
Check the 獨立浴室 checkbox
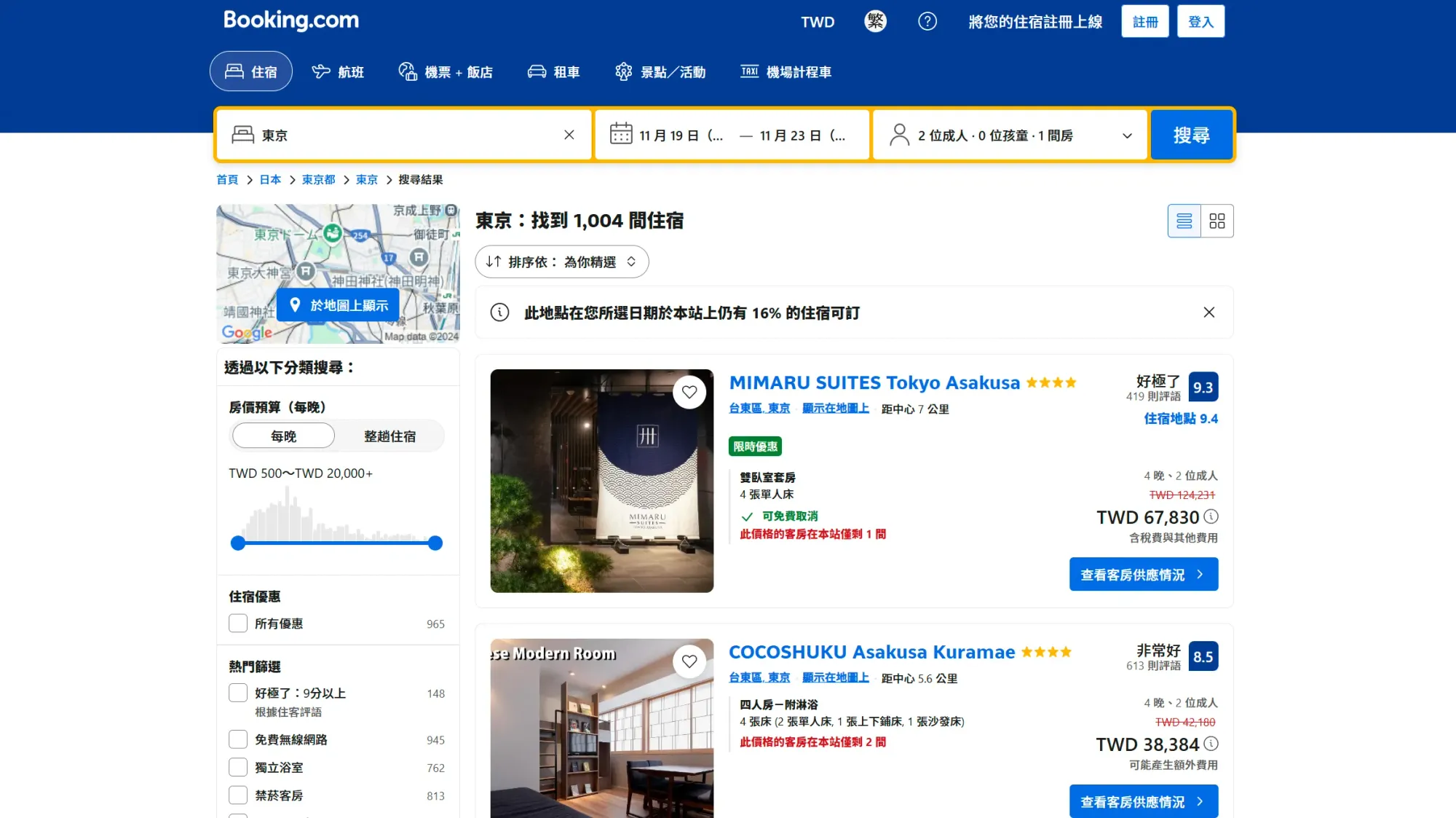click(238, 767)
